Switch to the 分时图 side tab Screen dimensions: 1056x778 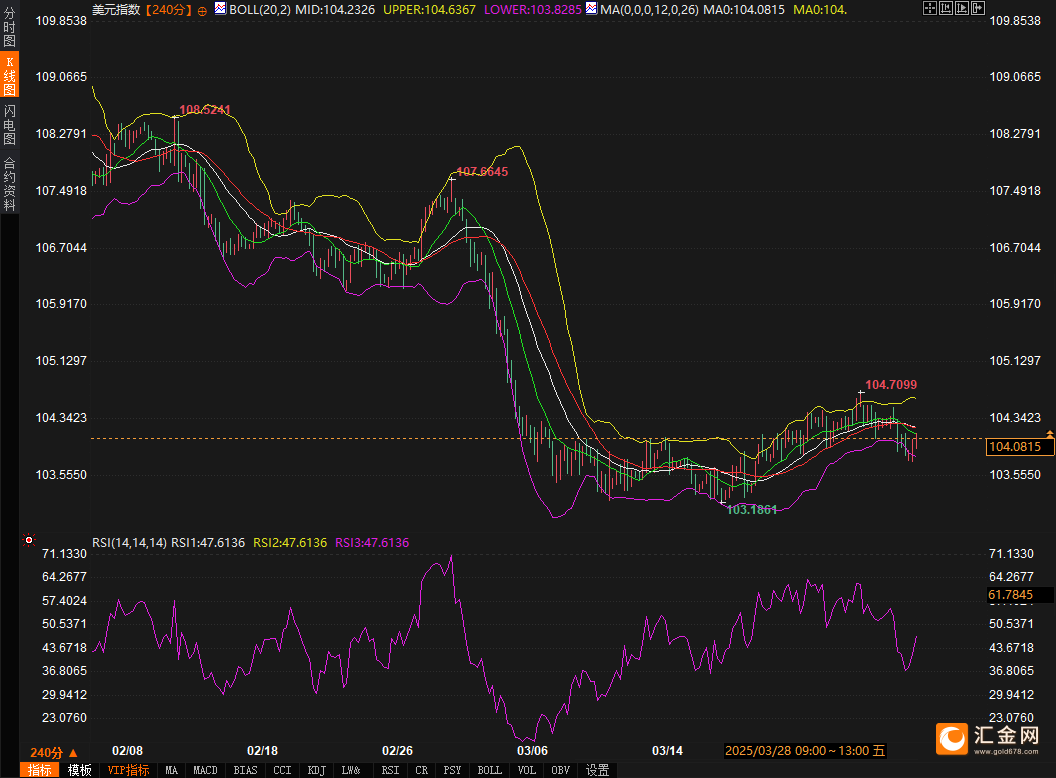9,27
